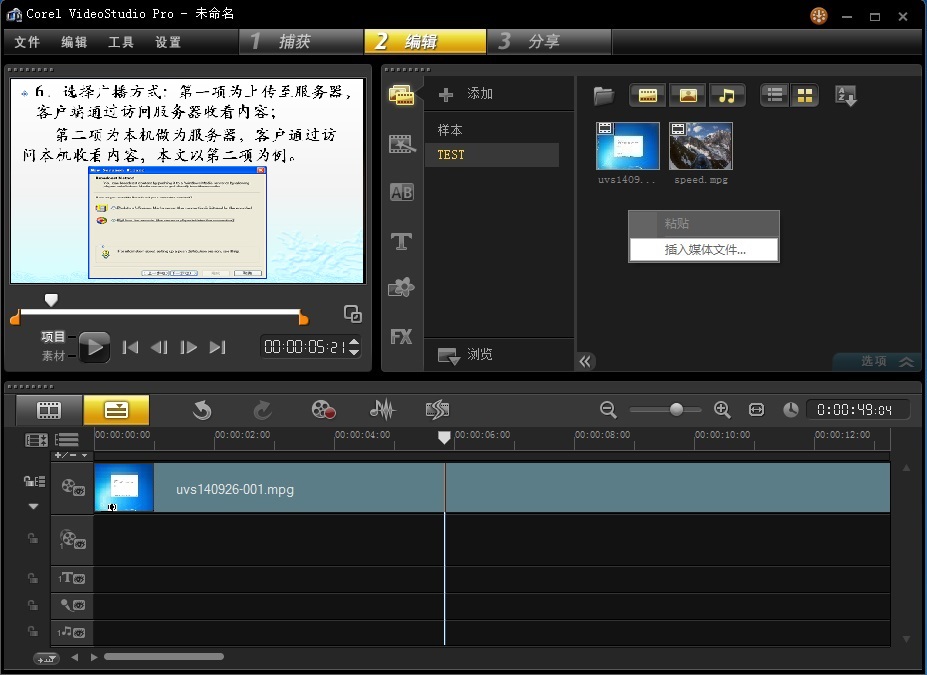Toggle showing audio files in library
Viewport: 927px width, 675px height.
point(727,96)
